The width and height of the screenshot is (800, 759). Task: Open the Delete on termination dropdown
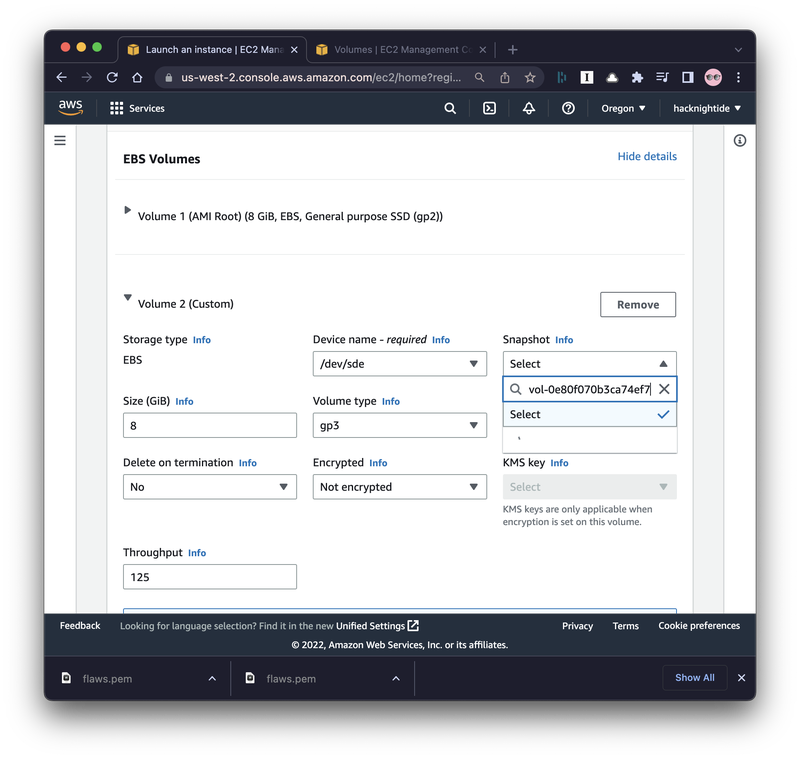(x=209, y=487)
